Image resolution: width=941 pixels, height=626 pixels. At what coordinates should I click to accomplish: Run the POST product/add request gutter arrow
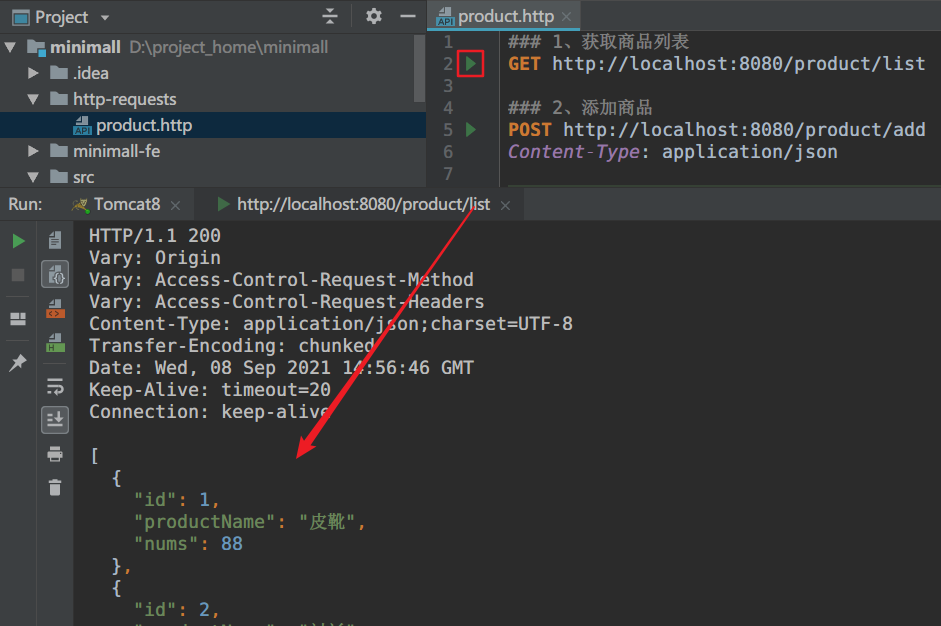pyautogui.click(x=470, y=130)
